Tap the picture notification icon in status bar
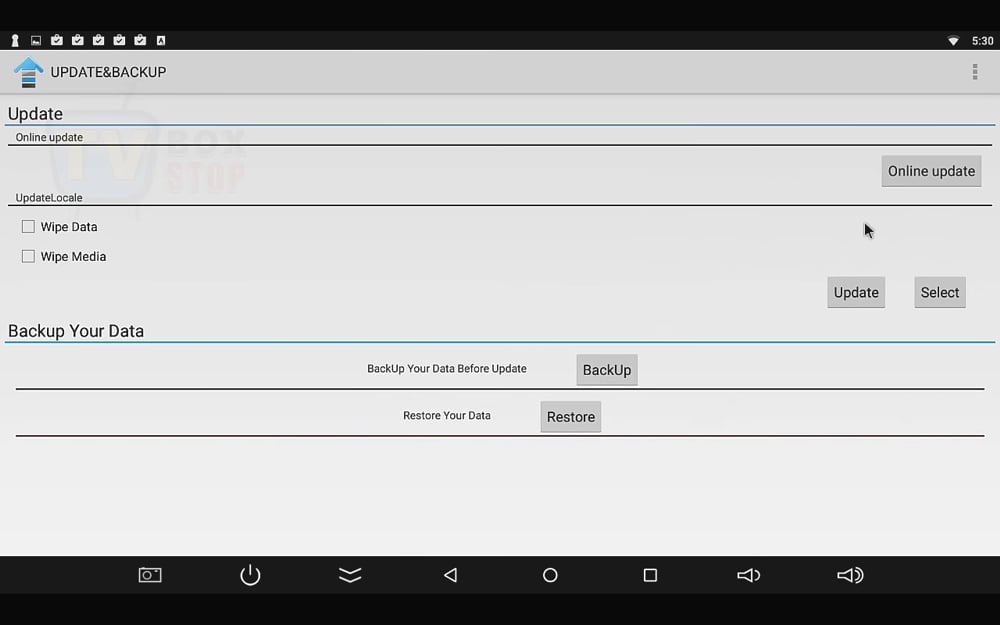Viewport: 1000px width, 625px height. pos(36,41)
